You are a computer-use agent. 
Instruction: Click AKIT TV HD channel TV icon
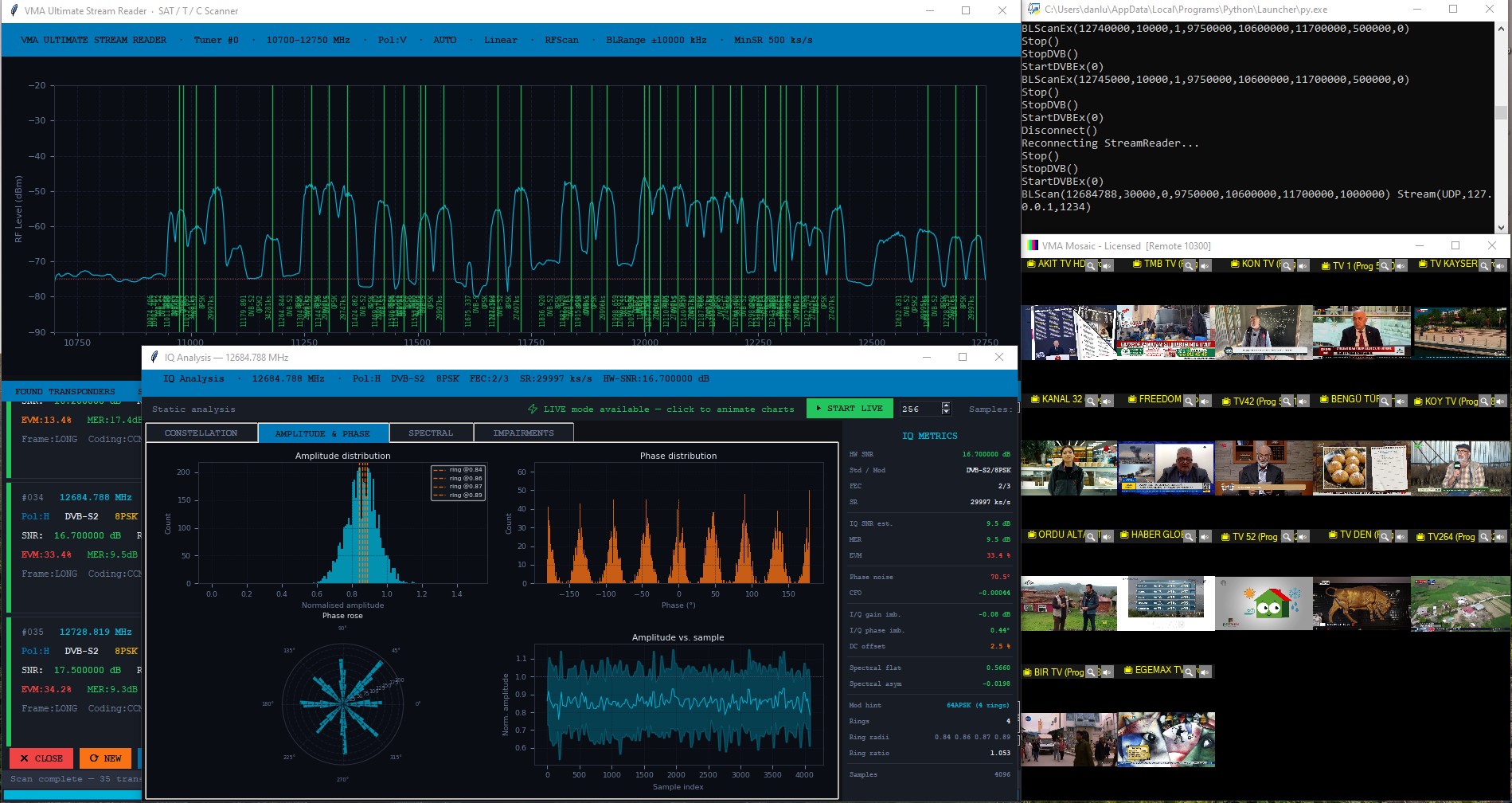click(x=1031, y=264)
